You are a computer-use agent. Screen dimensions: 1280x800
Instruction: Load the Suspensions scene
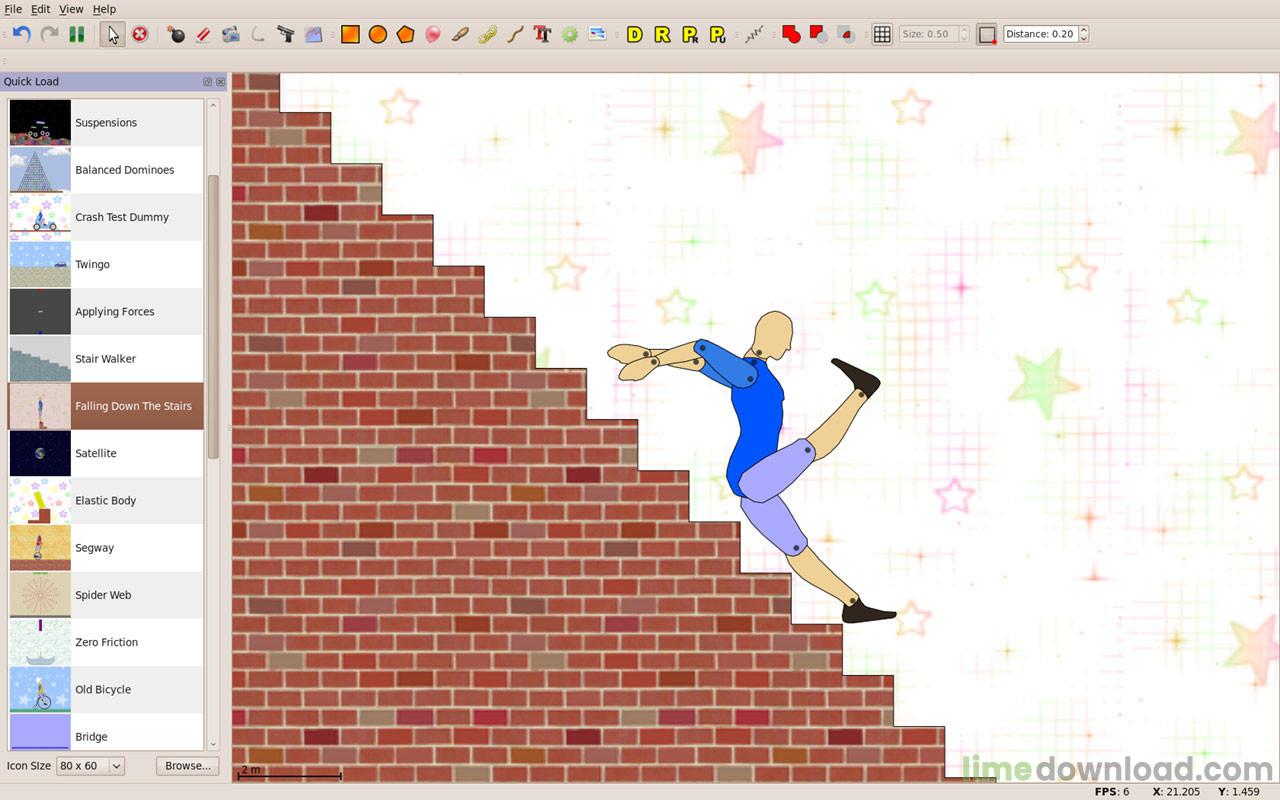point(106,123)
